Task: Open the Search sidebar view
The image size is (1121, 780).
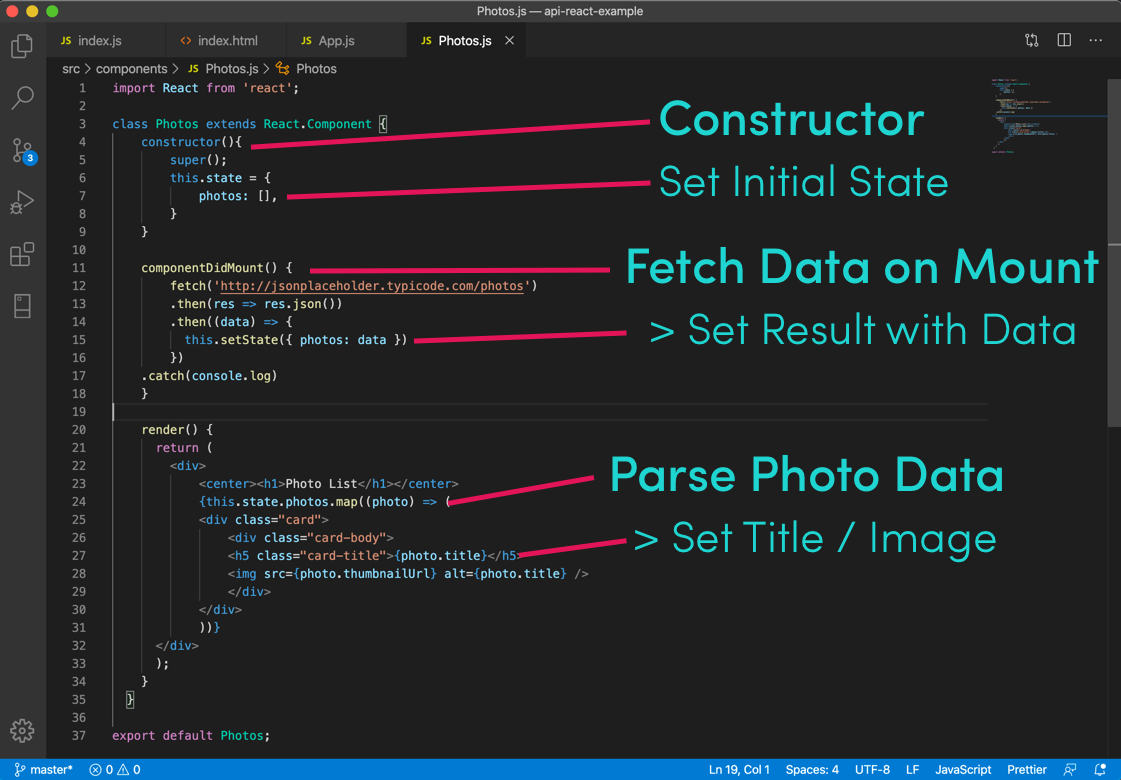Action: (22, 98)
